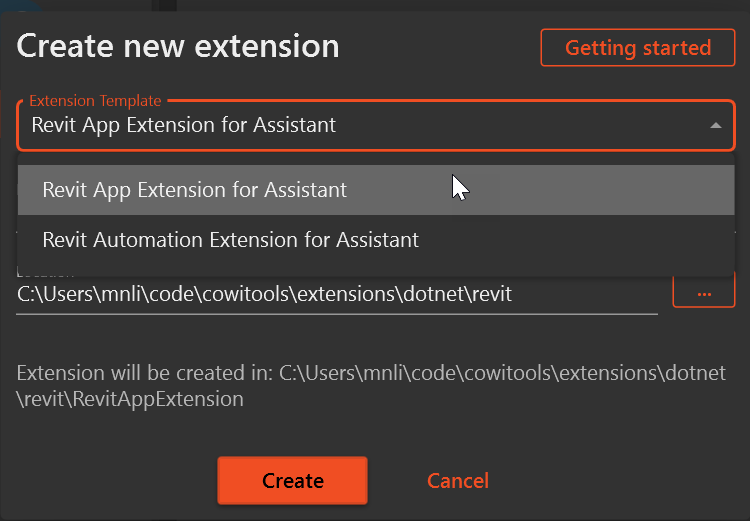Click the word revit ending the Location path
The image size is (750, 521).
click(489, 295)
